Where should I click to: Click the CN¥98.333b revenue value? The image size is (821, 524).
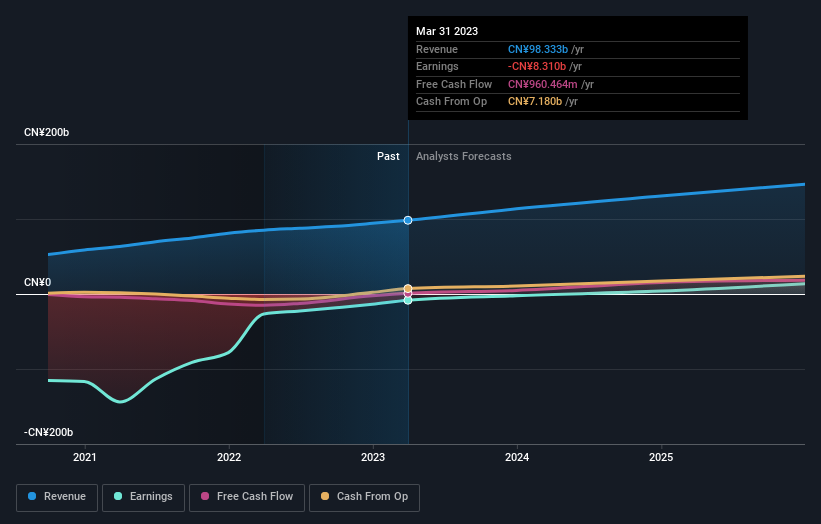538,49
